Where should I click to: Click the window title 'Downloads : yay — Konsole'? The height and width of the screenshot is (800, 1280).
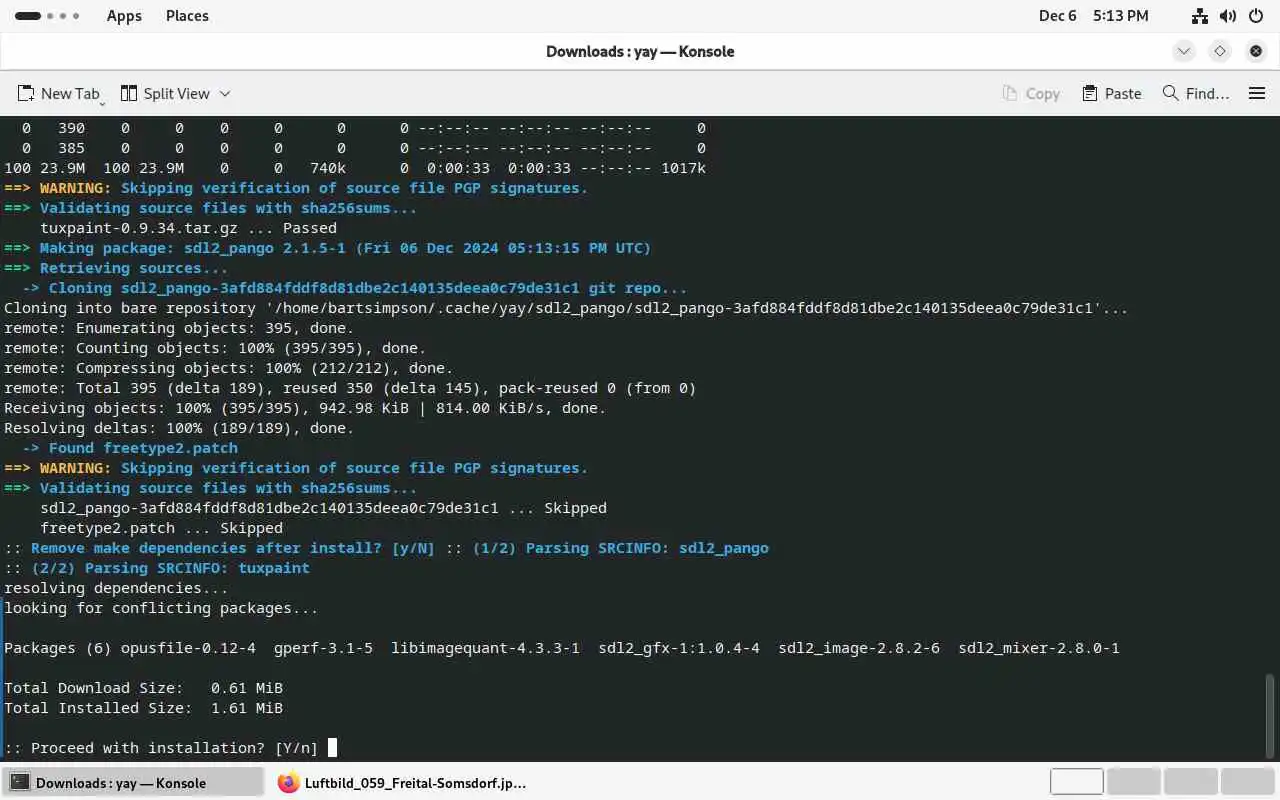pyautogui.click(x=640, y=51)
